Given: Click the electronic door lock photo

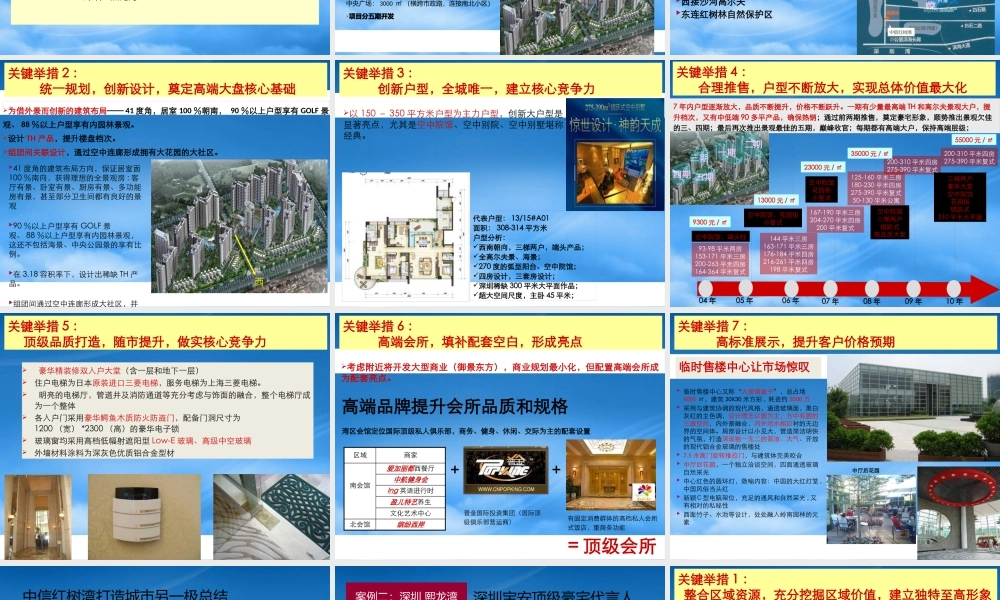Looking at the screenshot, I should 144,516.
